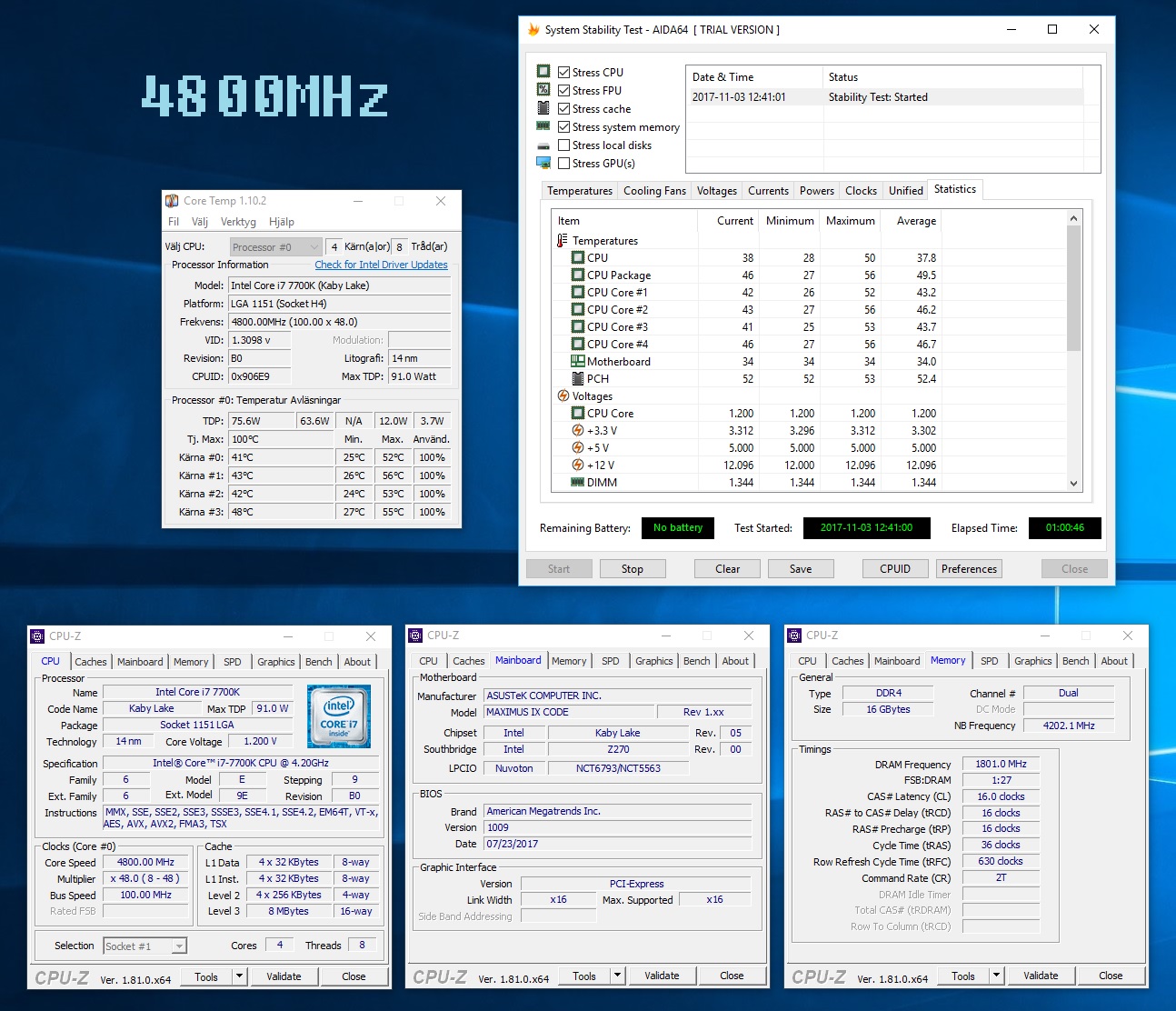Image resolution: width=1176 pixels, height=1011 pixels.
Task: Click the Stress CPU chip icon
Action: pos(543,72)
